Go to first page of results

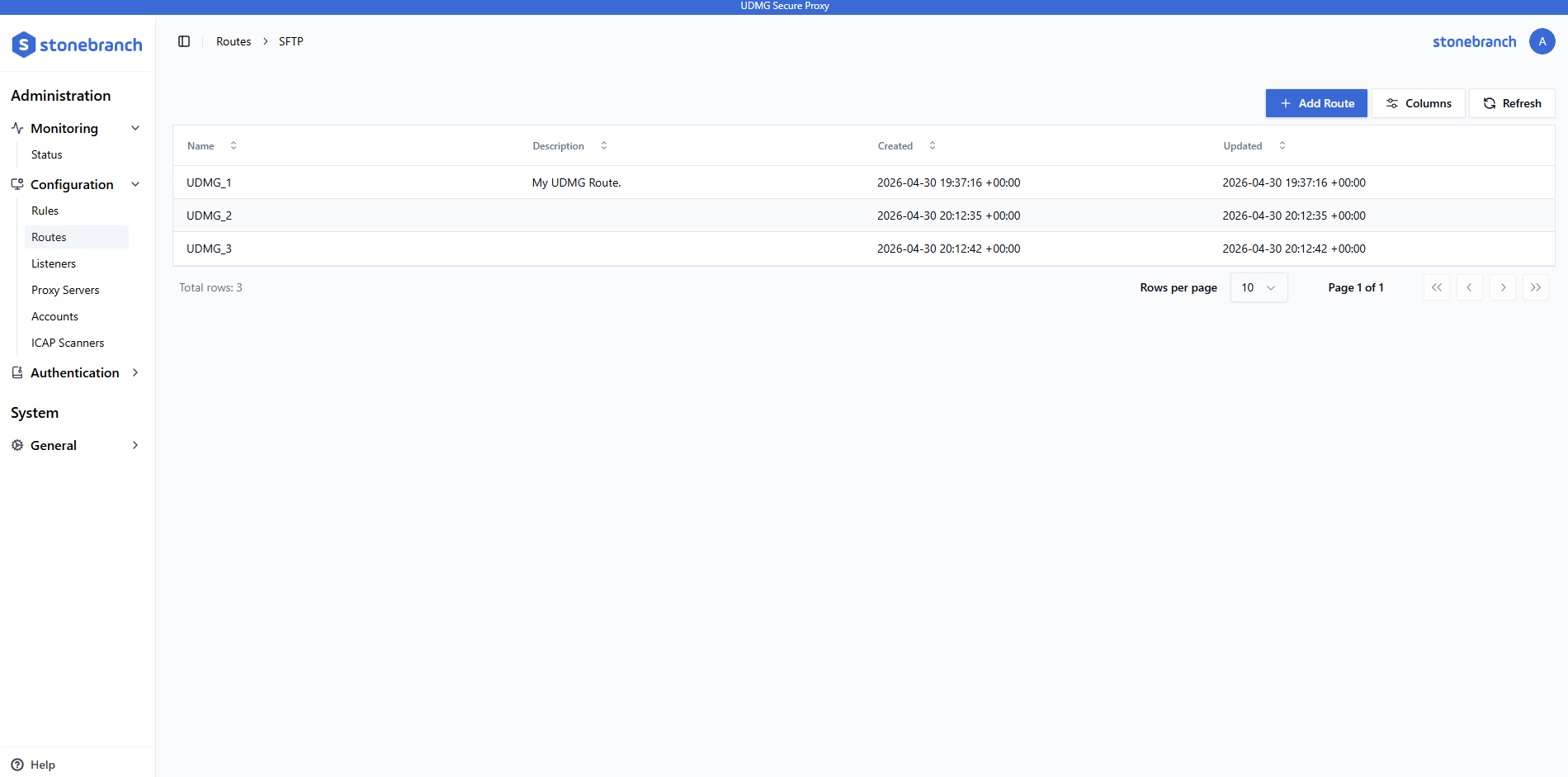pyautogui.click(x=1437, y=287)
